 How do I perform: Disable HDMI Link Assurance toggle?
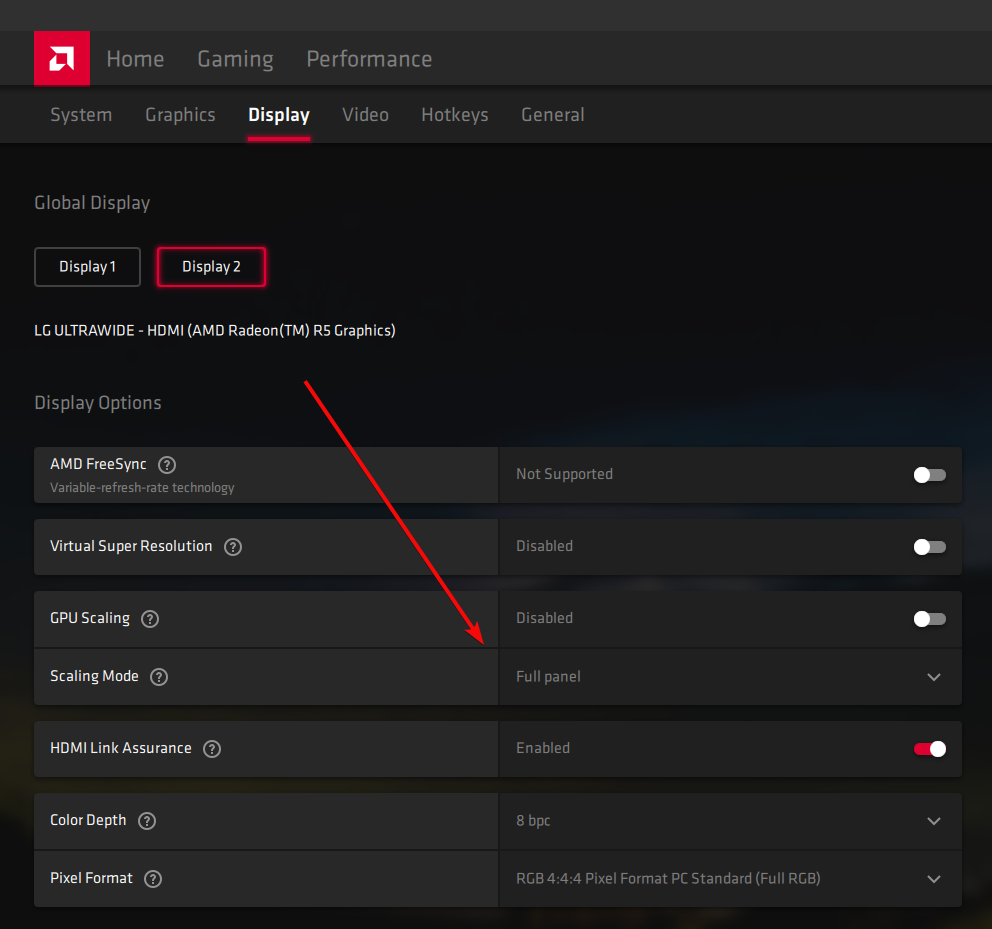[x=929, y=749]
